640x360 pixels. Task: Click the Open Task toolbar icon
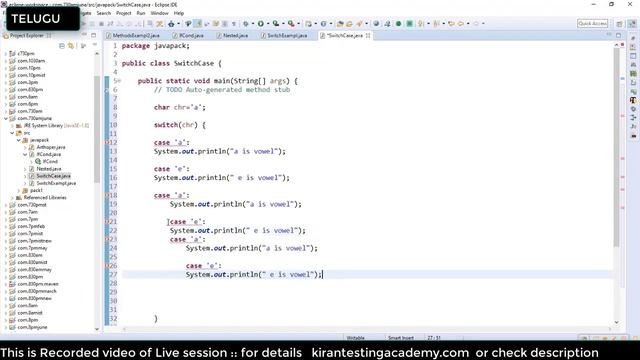coord(349,24)
